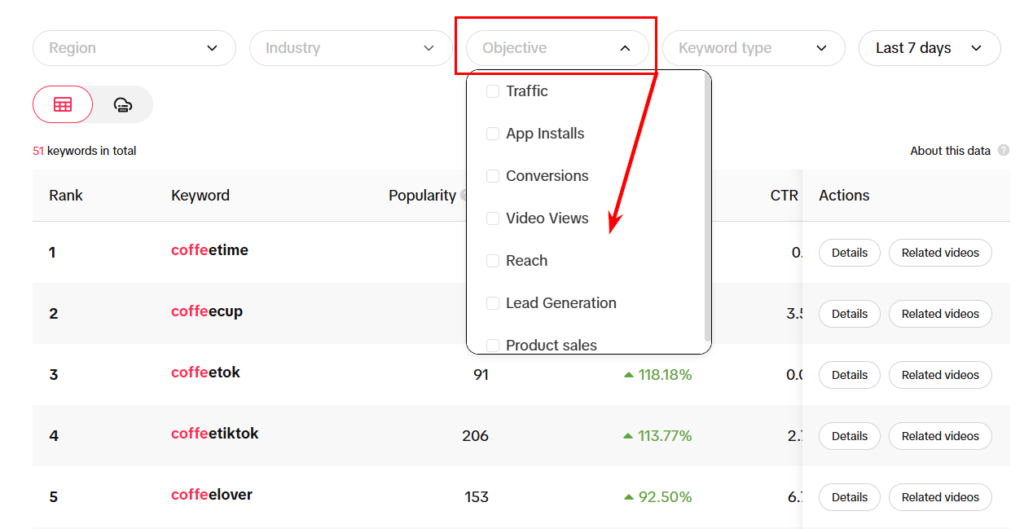Click the coffeetiktok keyword link
Viewport: 1024px width, 529px height.
point(215,434)
